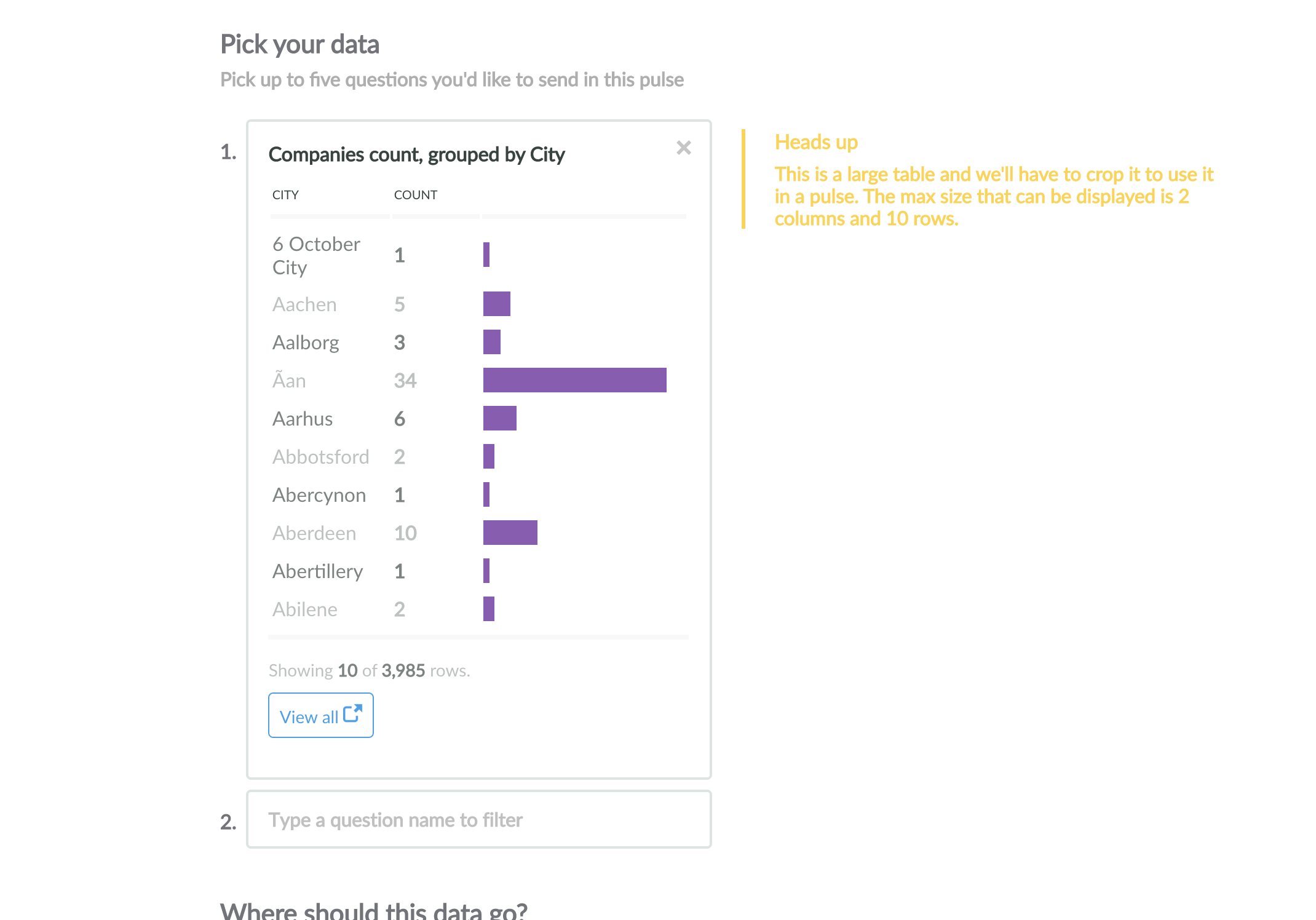The image size is (1316, 920).
Task: Click the Showing 10 of 3,985 rows text
Action: pos(369,670)
